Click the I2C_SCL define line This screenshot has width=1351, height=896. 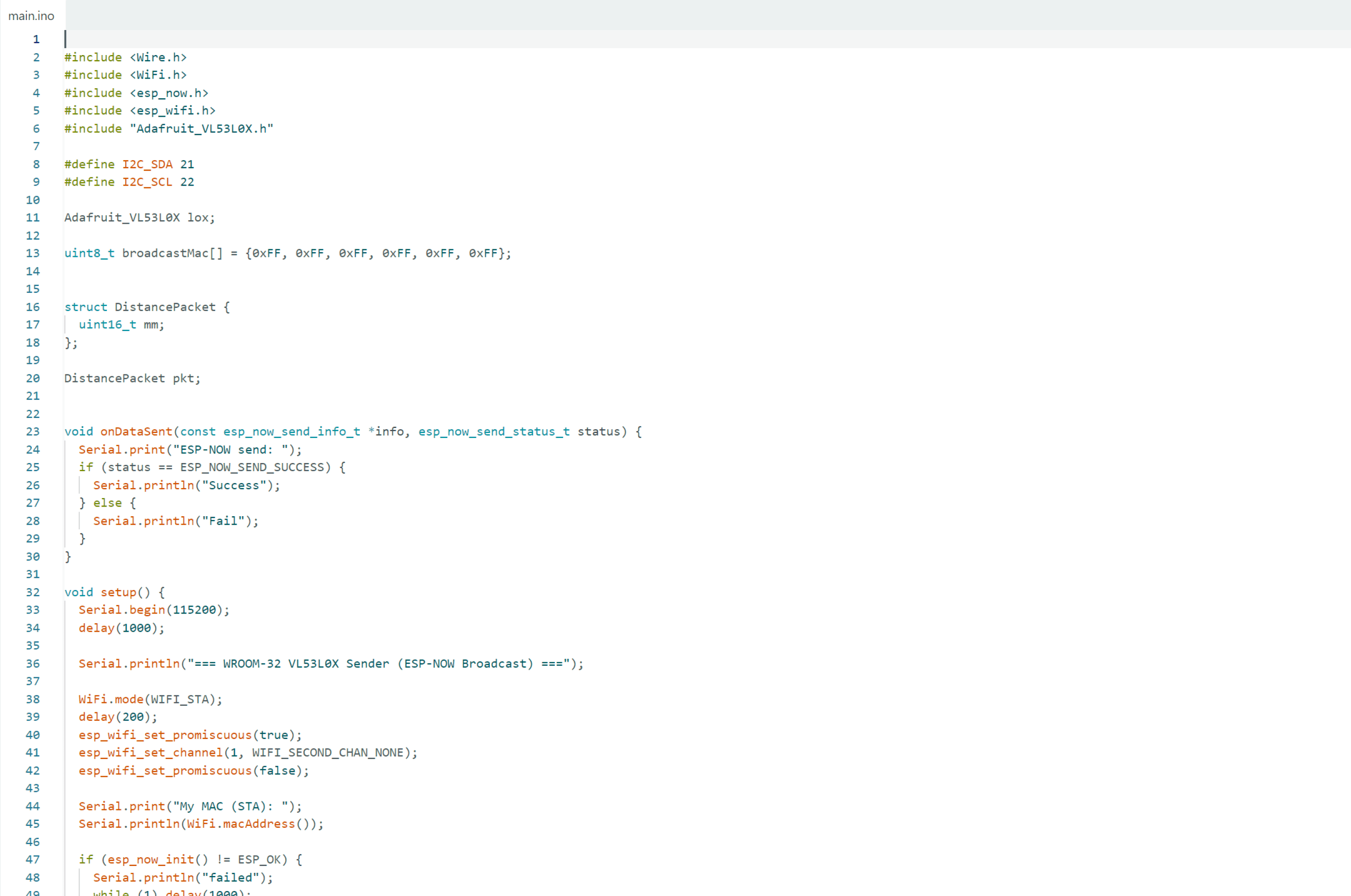click(129, 182)
